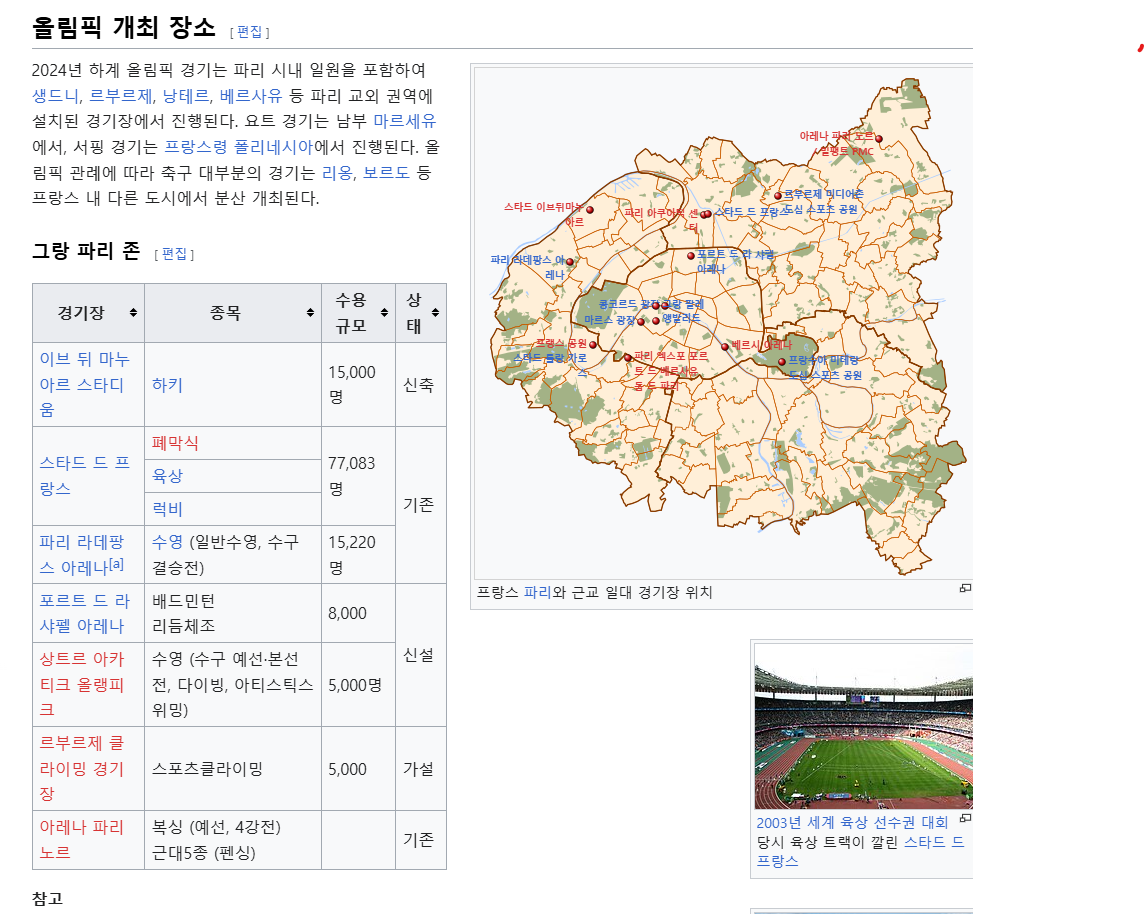Viewport: 1145px width, 914px height.
Task: Click the 아레나 파리 노르 map marker
Action: point(879,138)
